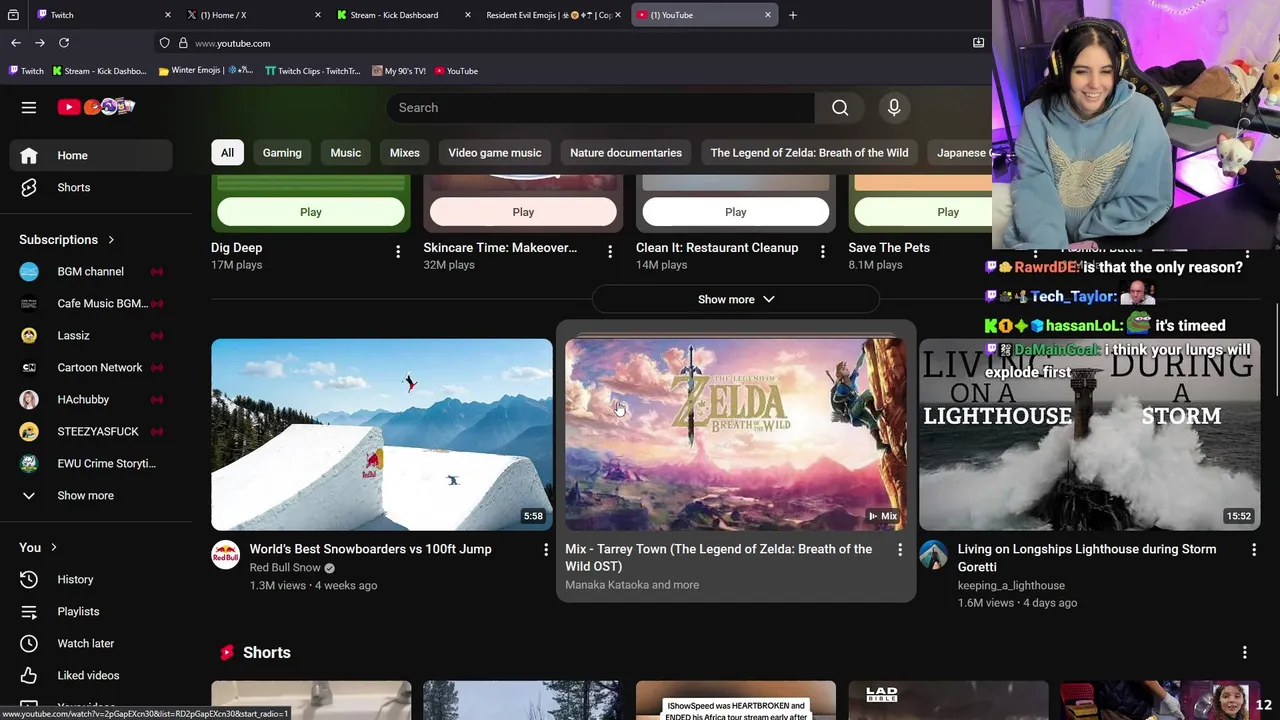Screen dimensions: 1280x720
Task: Click the YouTube logo
Action: (96, 107)
